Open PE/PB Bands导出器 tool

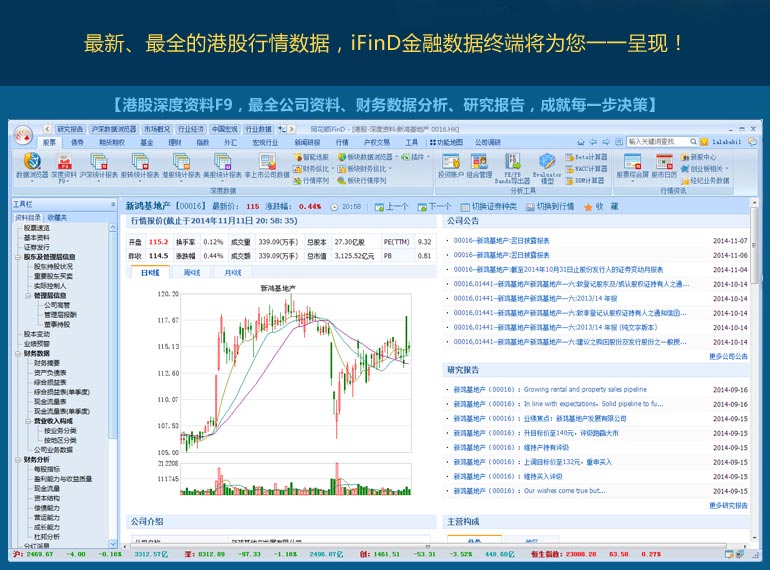[x=512, y=168]
